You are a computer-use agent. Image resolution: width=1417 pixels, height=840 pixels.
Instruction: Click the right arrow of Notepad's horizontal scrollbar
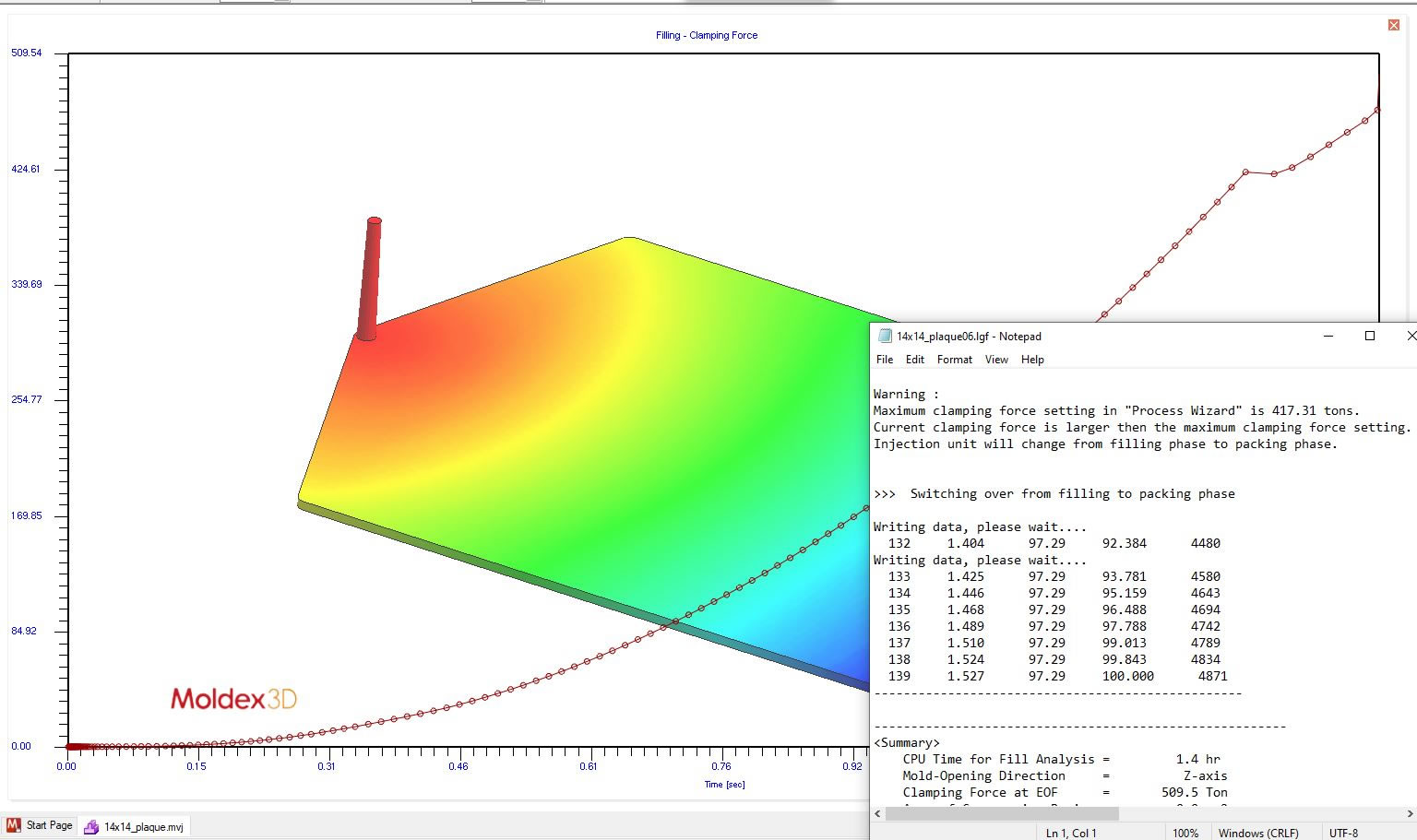(x=1411, y=814)
